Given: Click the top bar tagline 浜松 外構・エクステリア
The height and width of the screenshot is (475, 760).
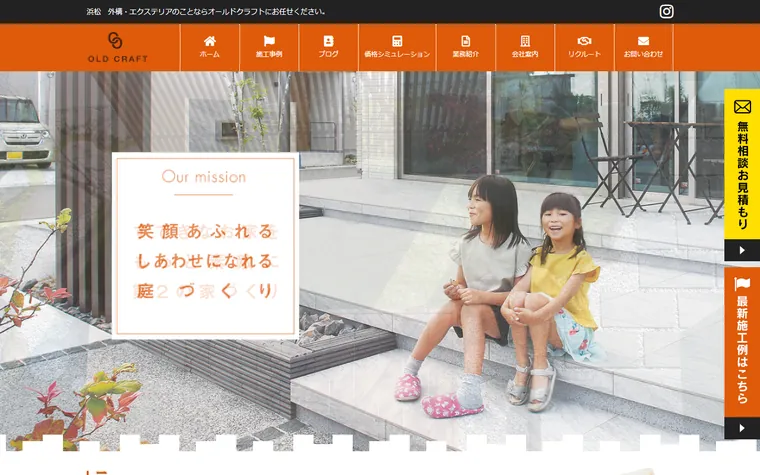Looking at the screenshot, I should 206,11.
